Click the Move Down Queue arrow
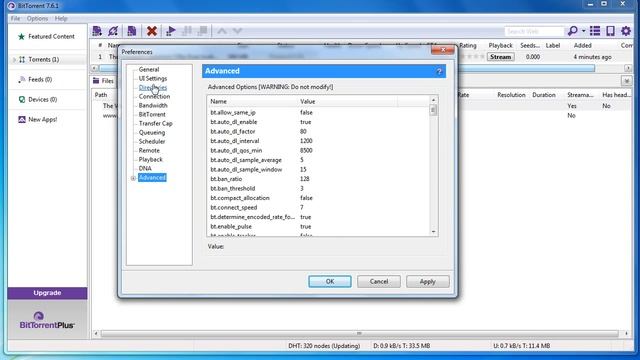Viewport: 640px width, 360px height. (x=238, y=31)
